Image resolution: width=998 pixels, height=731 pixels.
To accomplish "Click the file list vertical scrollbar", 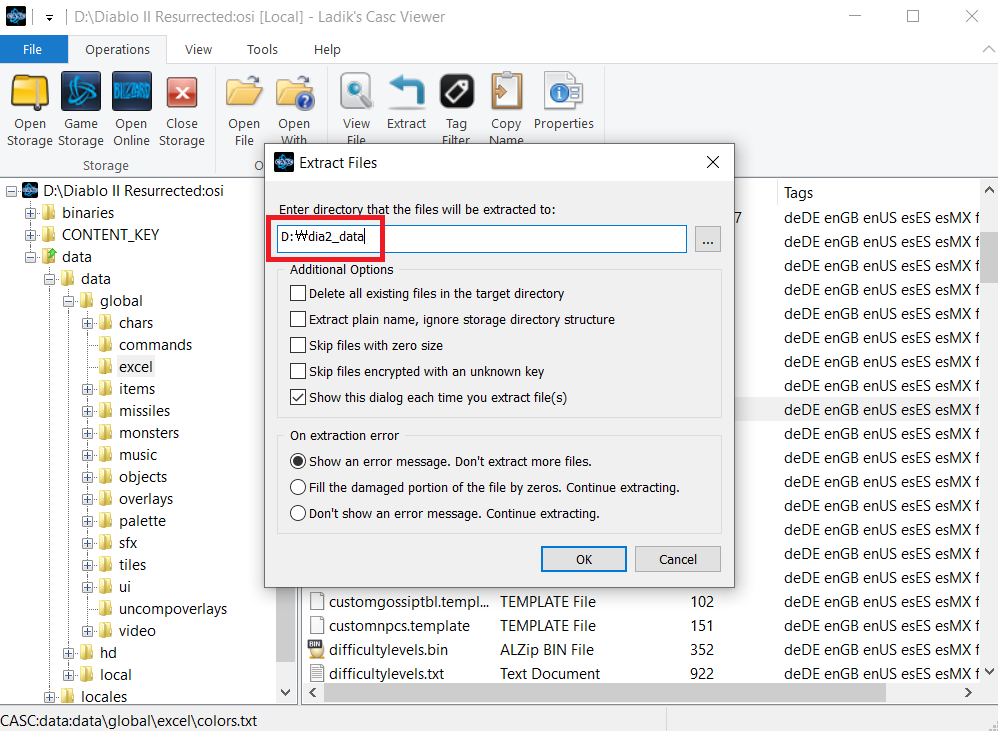I will point(988,257).
